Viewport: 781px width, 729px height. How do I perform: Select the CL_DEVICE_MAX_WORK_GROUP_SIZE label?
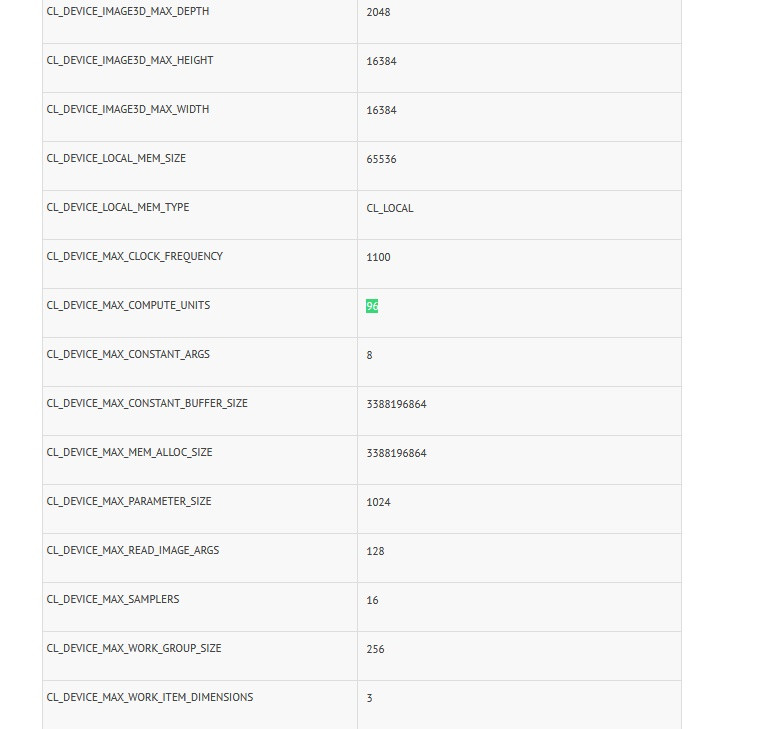pos(134,648)
